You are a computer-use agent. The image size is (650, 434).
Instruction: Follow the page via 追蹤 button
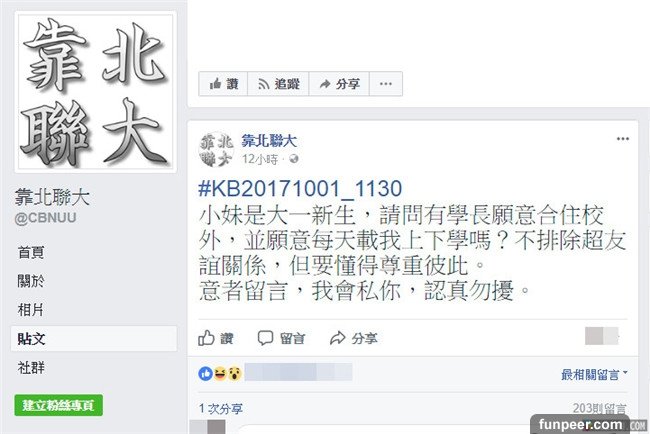click(279, 84)
